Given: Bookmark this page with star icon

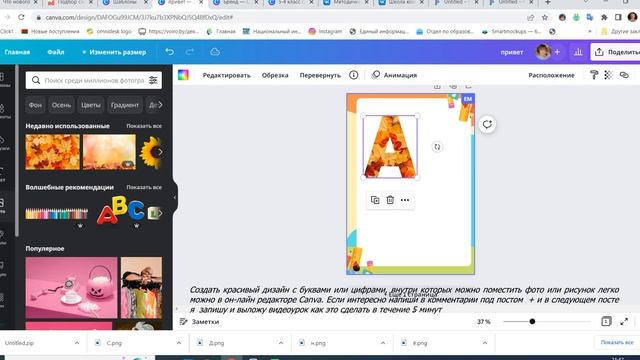Looking at the screenshot, I should (x=544, y=17).
